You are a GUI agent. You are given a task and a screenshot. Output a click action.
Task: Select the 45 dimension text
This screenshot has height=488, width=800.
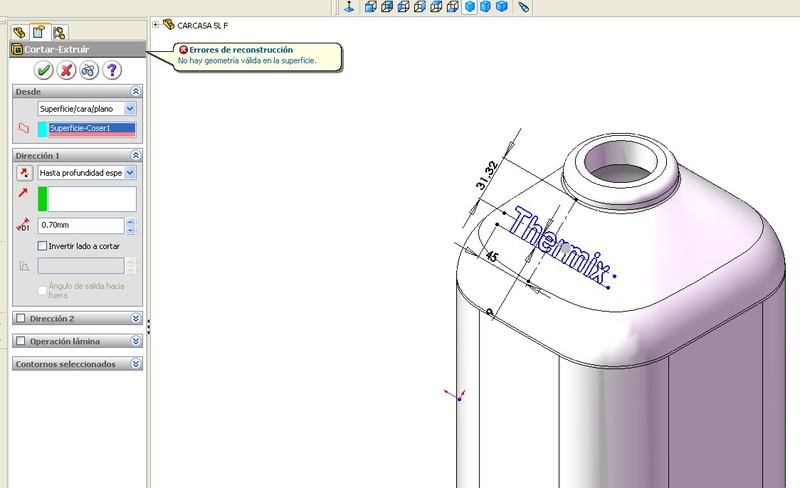coord(491,256)
